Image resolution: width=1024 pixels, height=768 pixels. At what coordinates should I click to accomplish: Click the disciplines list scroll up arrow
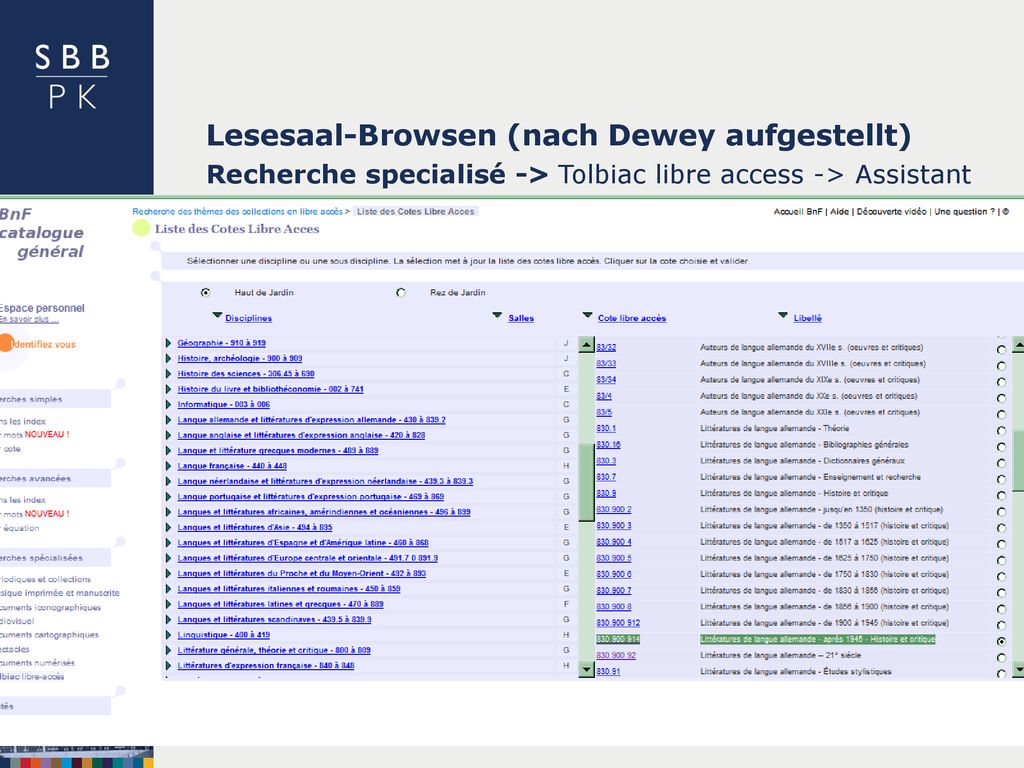tap(586, 344)
